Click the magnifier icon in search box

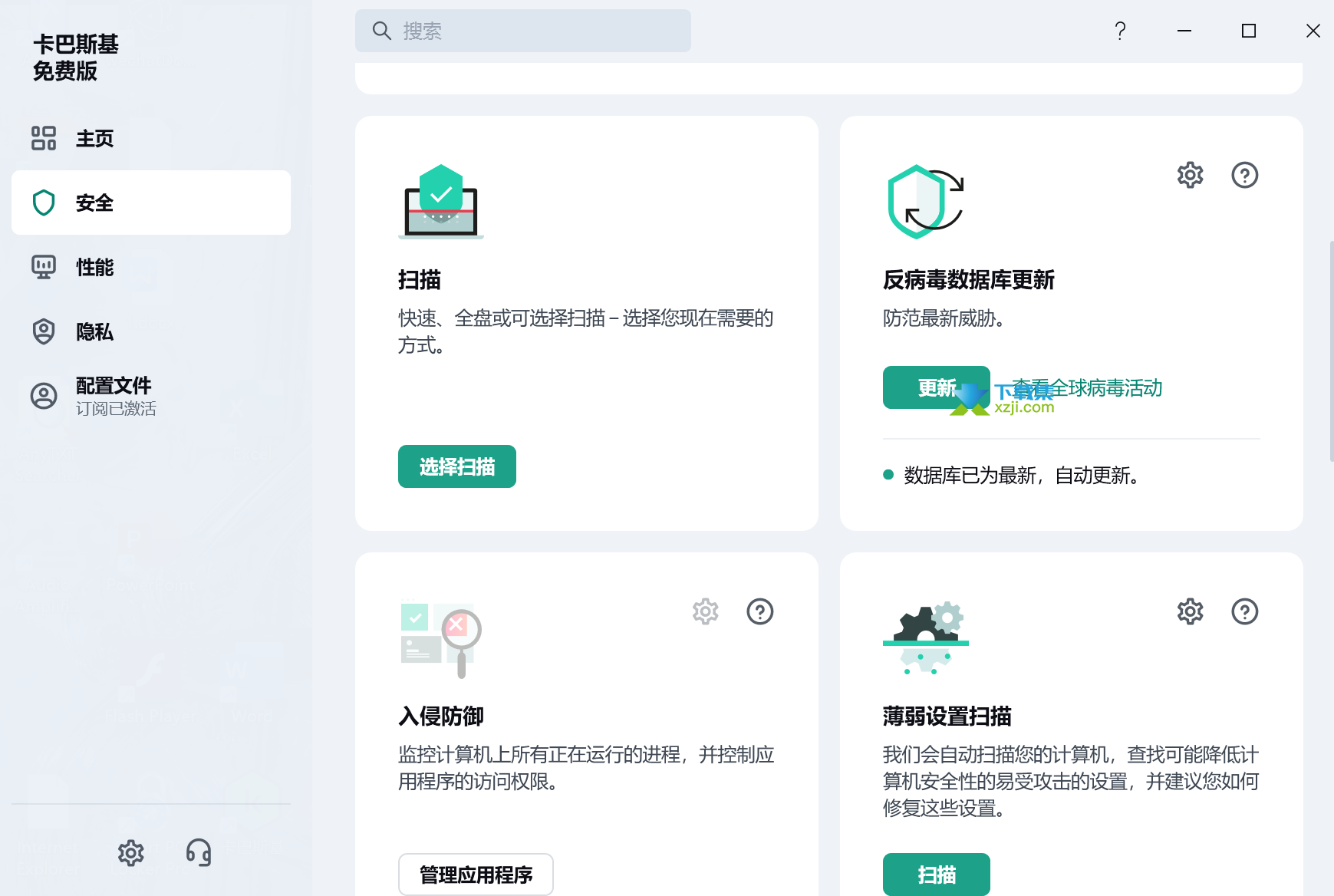381,31
